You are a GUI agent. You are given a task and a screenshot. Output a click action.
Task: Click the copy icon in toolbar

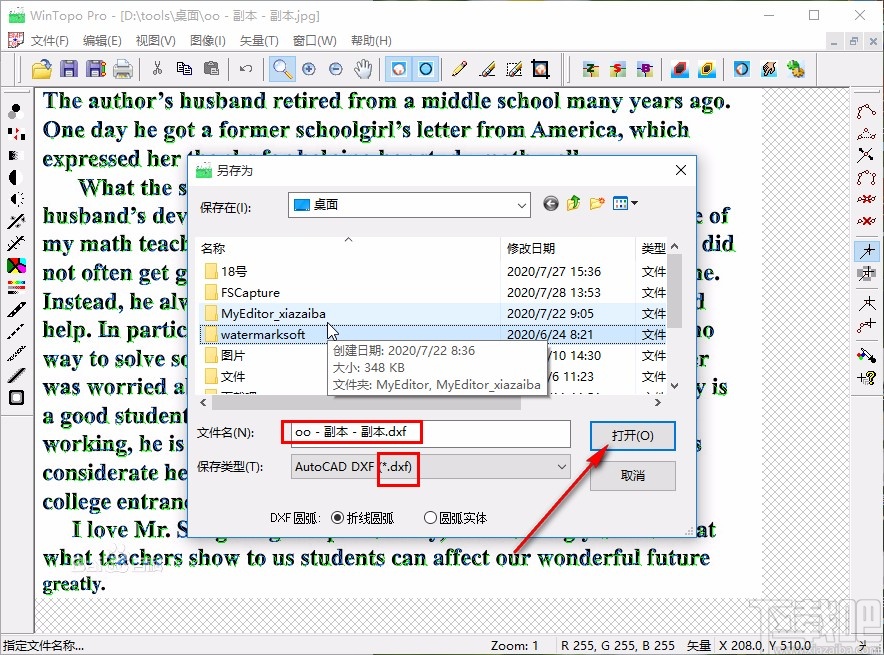(x=184, y=69)
